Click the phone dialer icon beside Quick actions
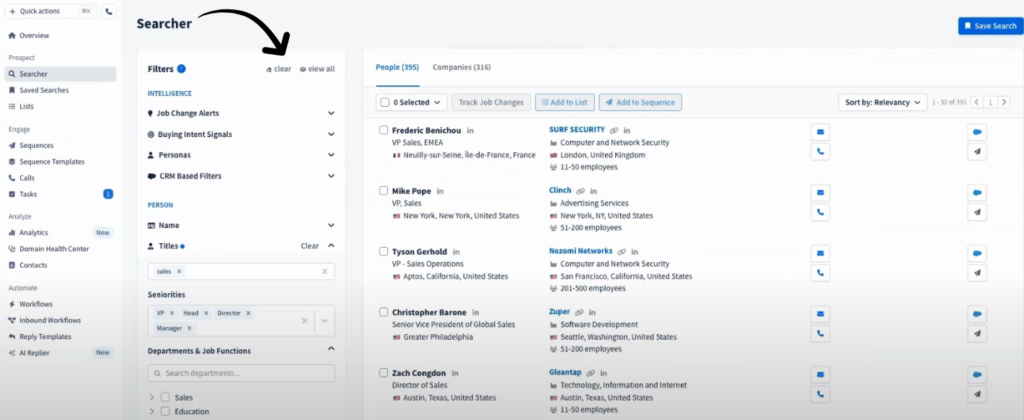The width and height of the screenshot is (1024, 420). click(x=108, y=11)
